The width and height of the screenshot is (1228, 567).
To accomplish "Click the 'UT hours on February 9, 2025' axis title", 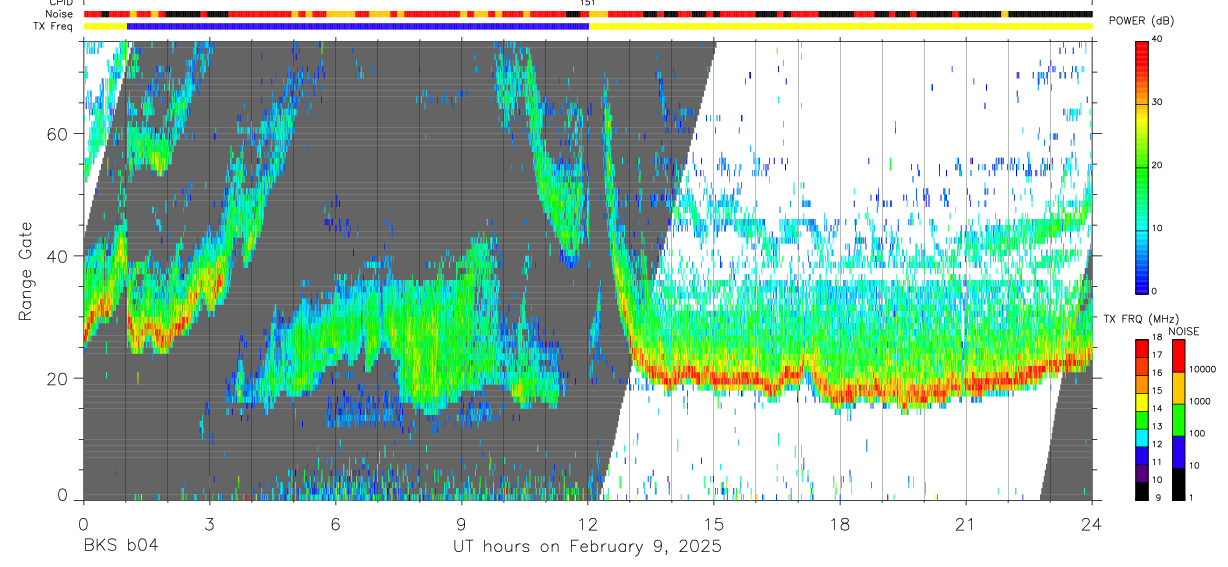I will click(x=587, y=547).
